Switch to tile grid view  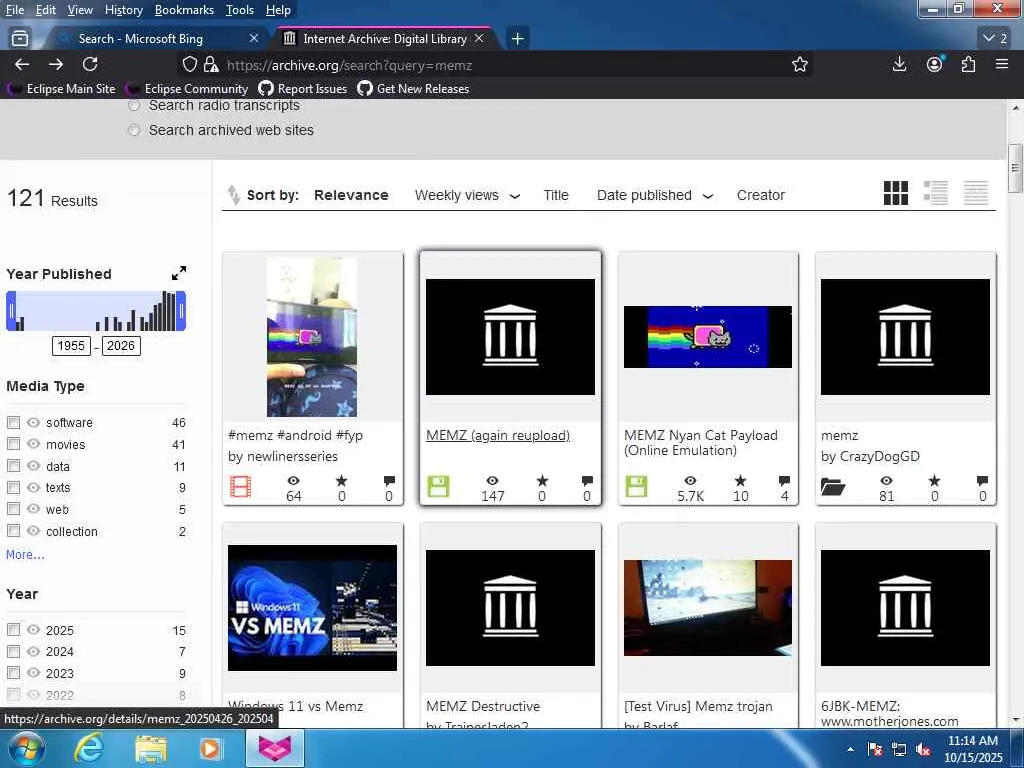point(895,193)
